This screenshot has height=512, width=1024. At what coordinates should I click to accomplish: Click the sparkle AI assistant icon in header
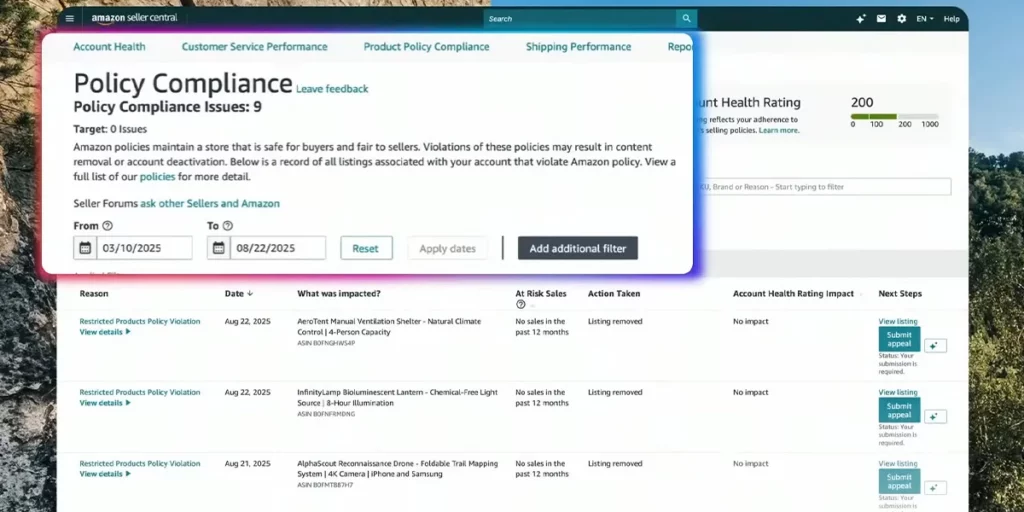(x=860, y=18)
